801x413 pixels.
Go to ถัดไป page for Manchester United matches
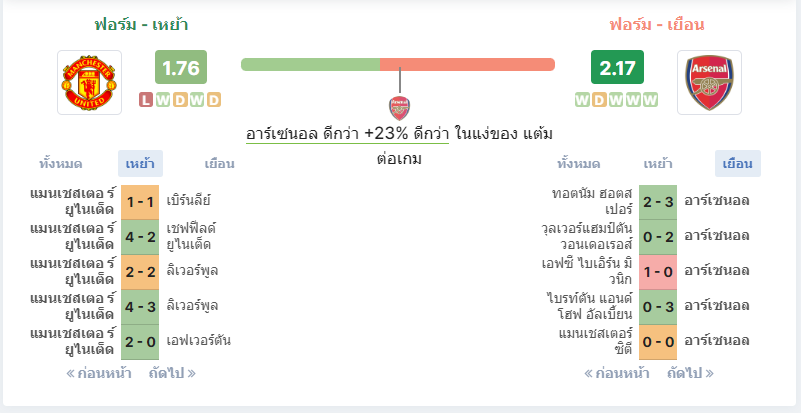[172, 374]
